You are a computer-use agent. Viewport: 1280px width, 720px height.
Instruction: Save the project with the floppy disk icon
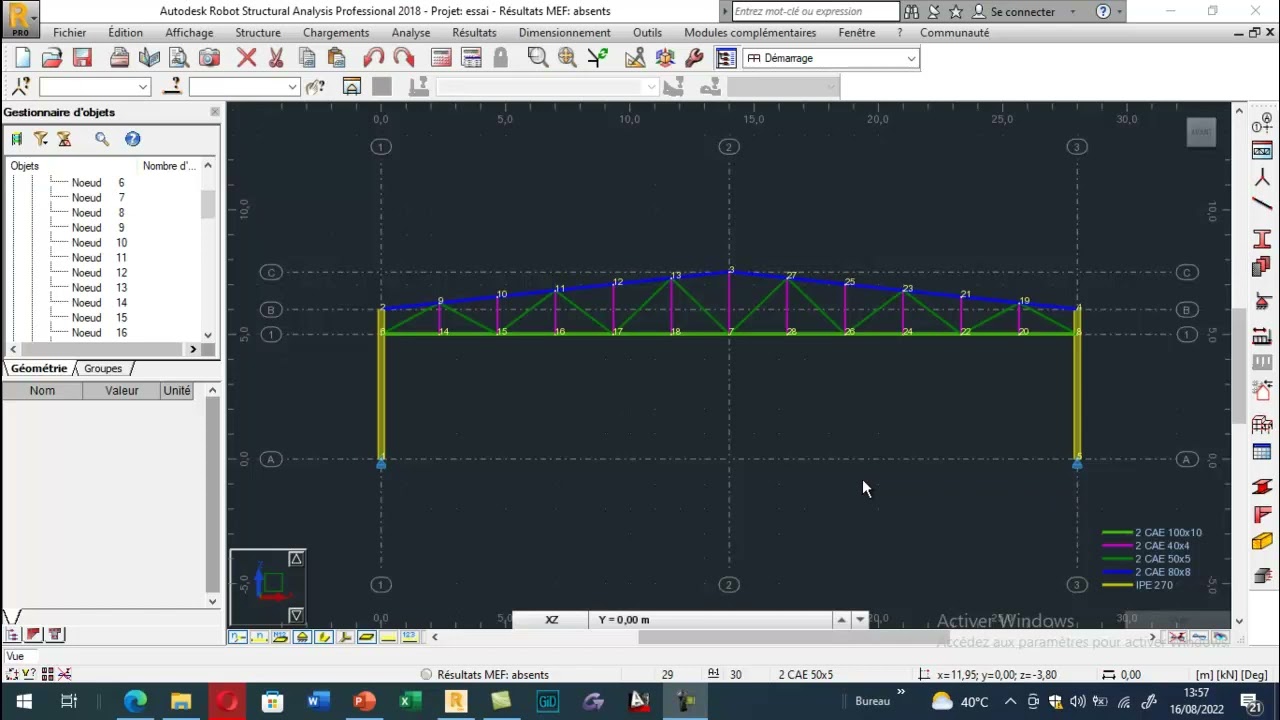point(82,58)
